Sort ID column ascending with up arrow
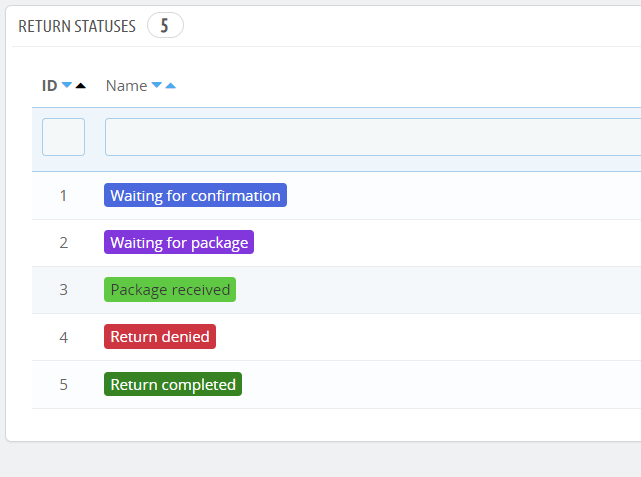641x477 pixels. (81, 86)
